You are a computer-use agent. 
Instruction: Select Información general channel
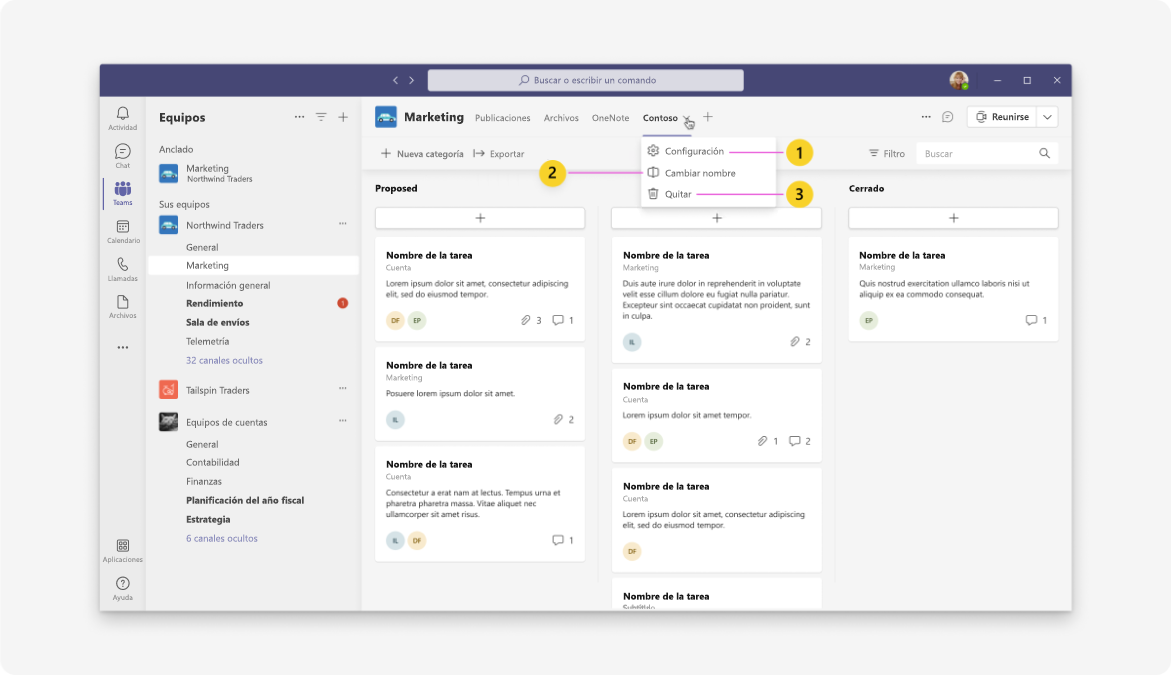point(228,286)
